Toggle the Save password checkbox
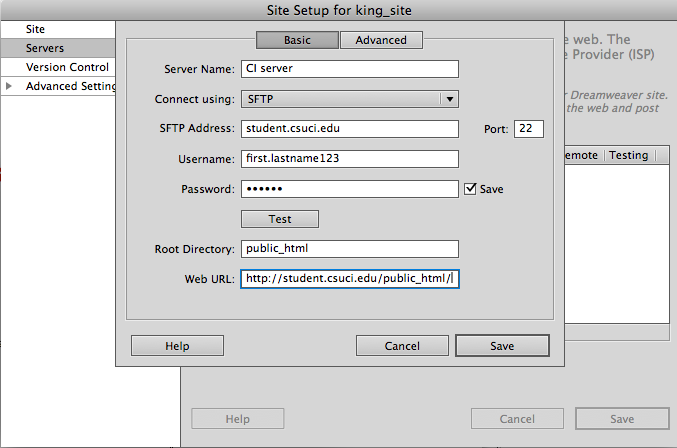The image size is (677, 448). click(471, 189)
